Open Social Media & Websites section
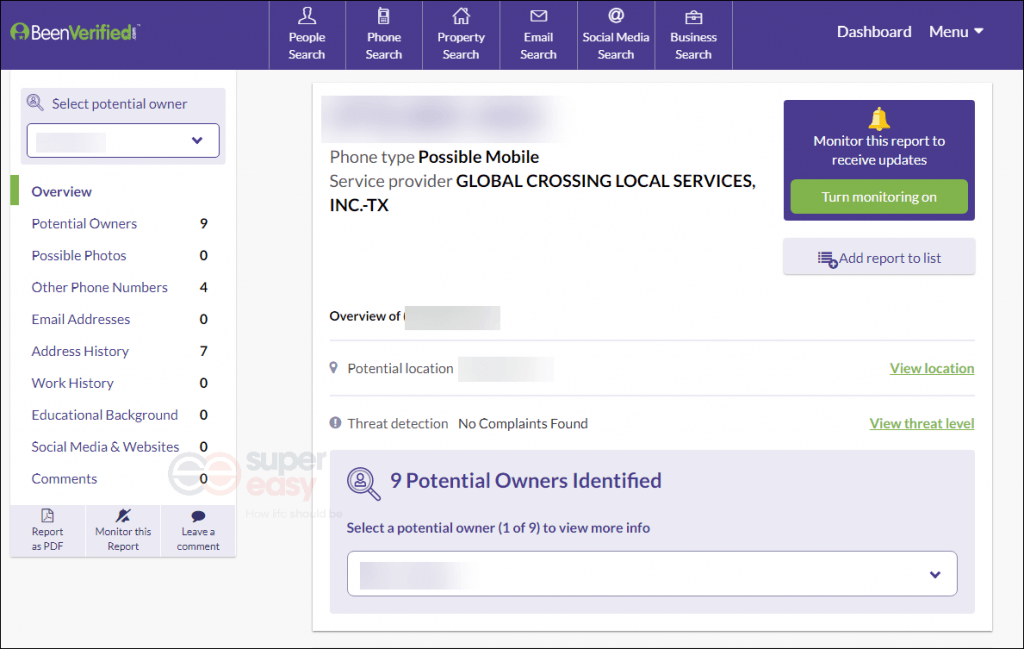1024x649 pixels. click(x=105, y=447)
